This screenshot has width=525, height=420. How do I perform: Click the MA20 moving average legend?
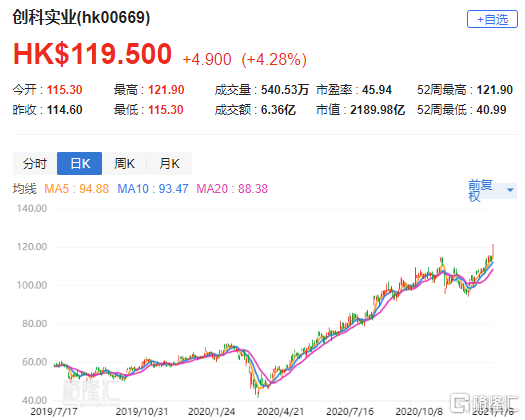(x=232, y=189)
